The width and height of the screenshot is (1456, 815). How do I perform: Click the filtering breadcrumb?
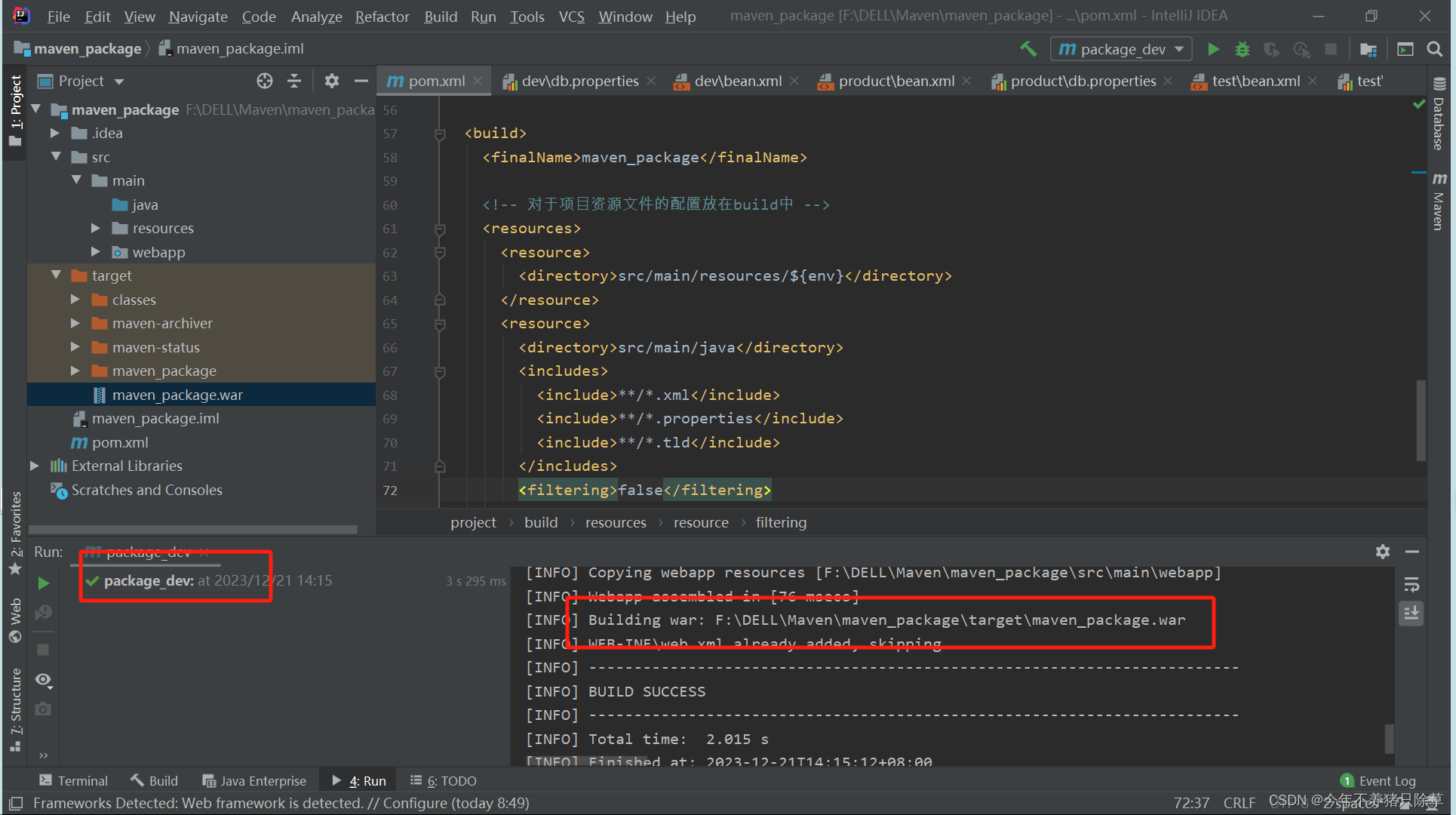(x=781, y=522)
